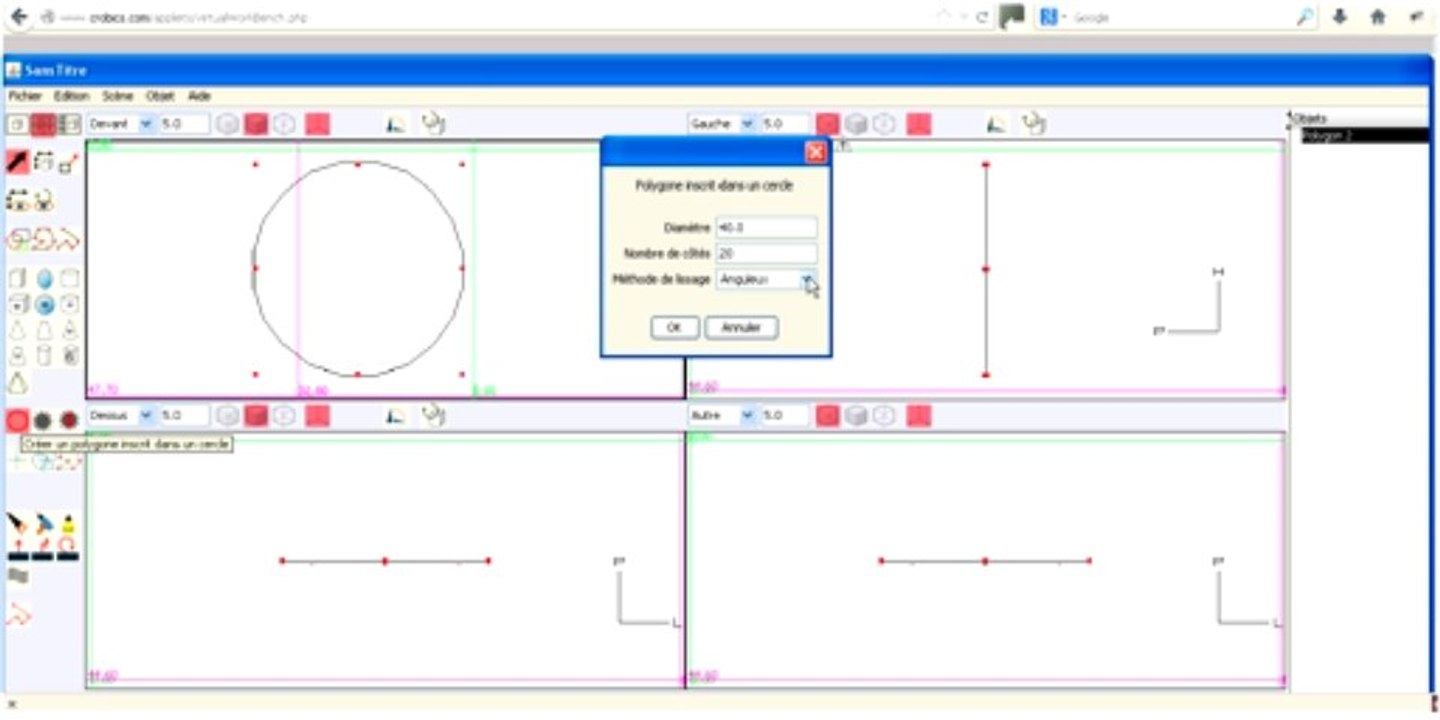The image size is (1440, 720).
Task: Click the Devant viewport 5.0 scale field
Action: [x=184, y=124]
